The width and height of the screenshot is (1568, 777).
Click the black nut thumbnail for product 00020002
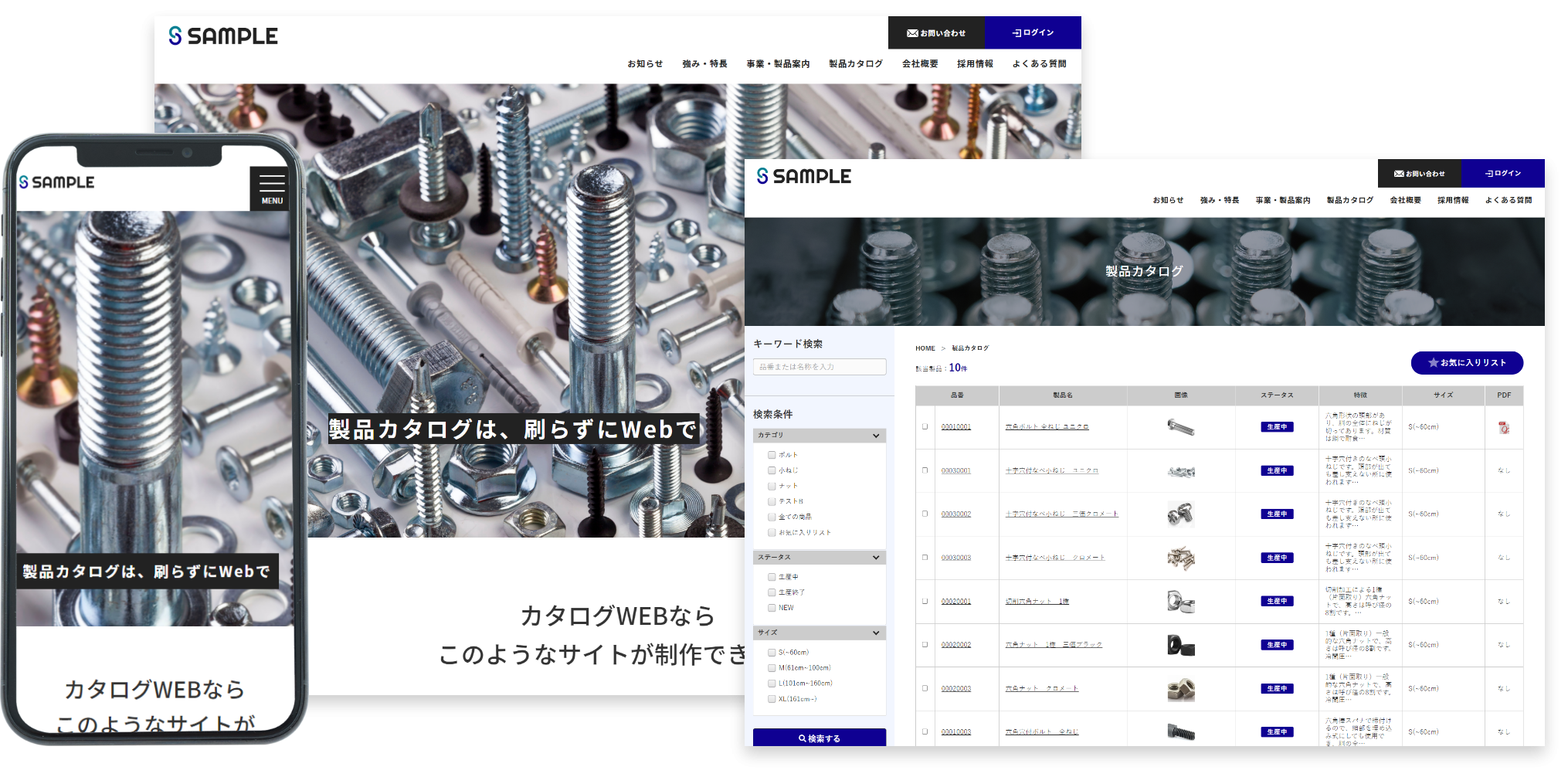[x=1180, y=645]
